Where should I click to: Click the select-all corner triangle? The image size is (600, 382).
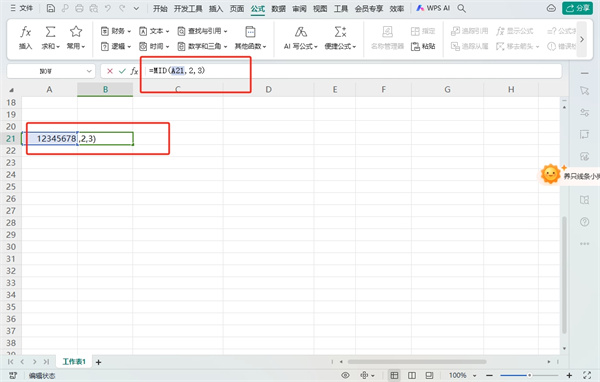point(11,90)
